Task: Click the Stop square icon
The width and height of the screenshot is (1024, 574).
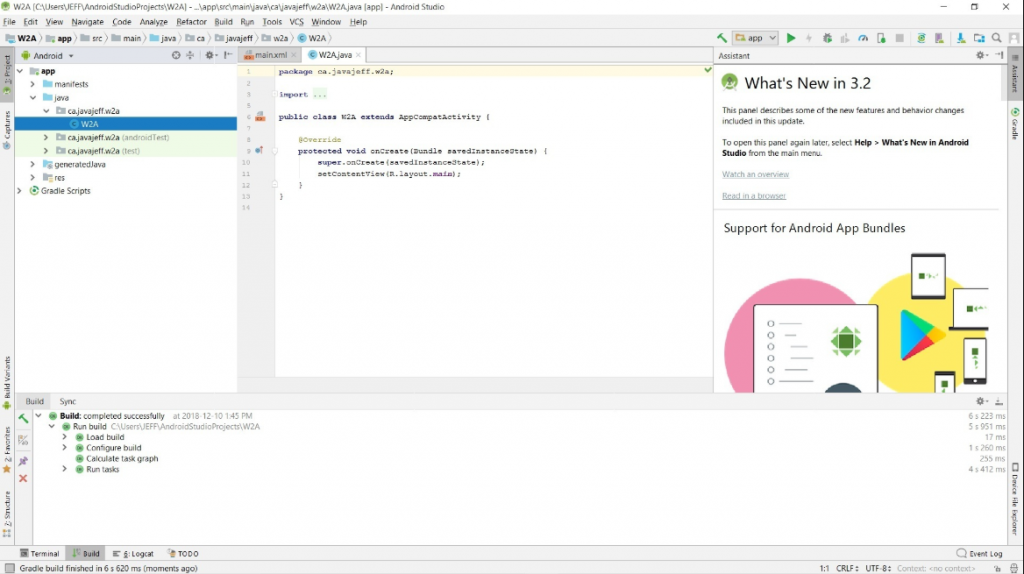Action: point(900,38)
